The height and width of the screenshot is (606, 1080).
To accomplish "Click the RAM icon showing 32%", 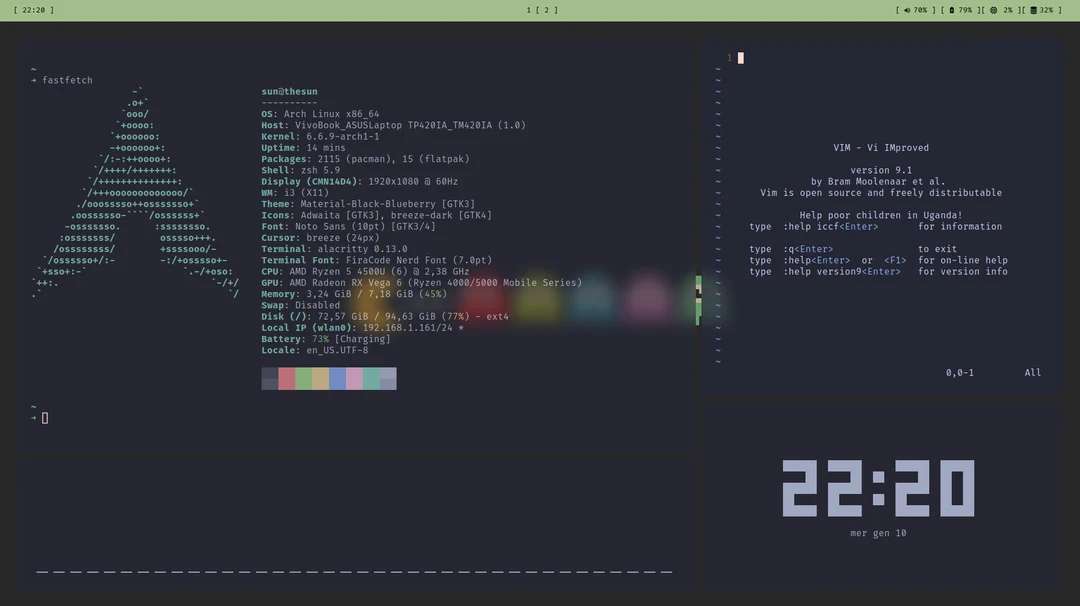I will coord(1034,9).
